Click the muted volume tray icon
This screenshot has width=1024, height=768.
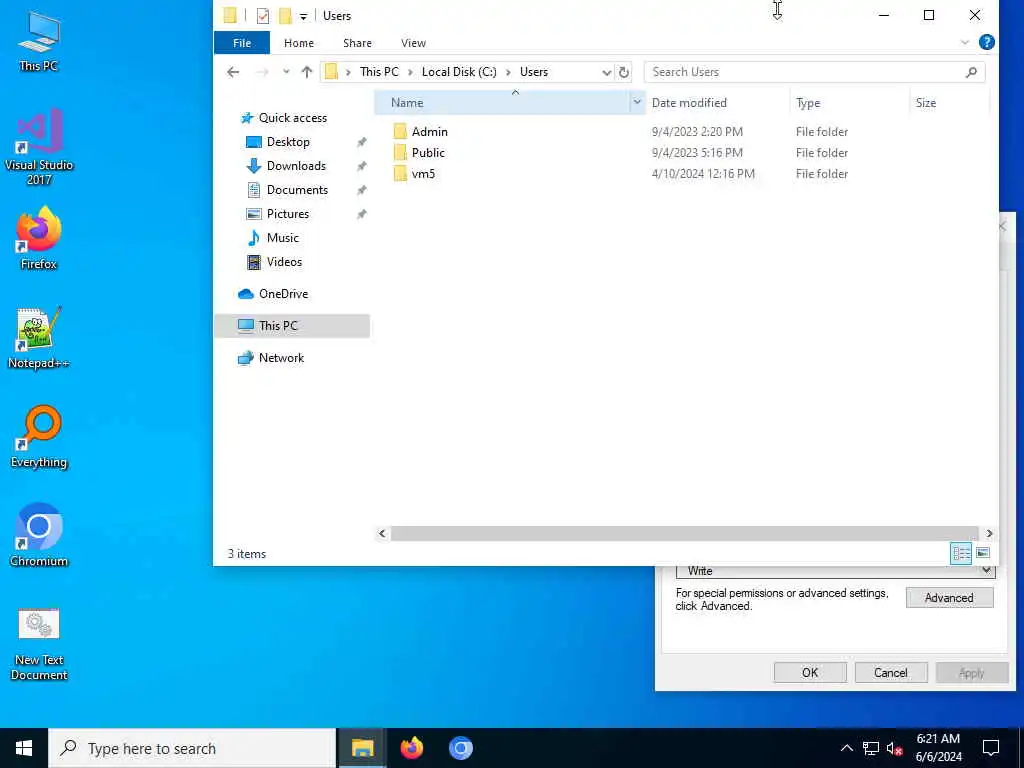click(x=894, y=748)
